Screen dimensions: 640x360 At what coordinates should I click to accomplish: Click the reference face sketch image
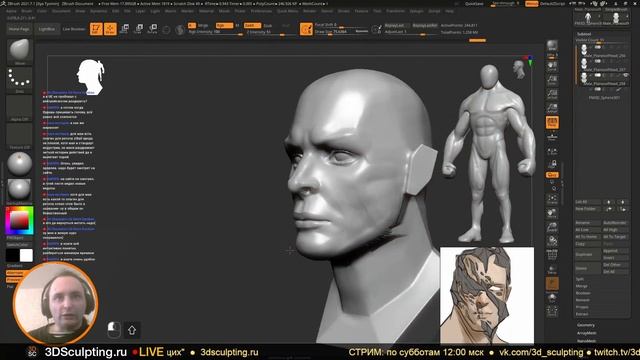click(487, 295)
